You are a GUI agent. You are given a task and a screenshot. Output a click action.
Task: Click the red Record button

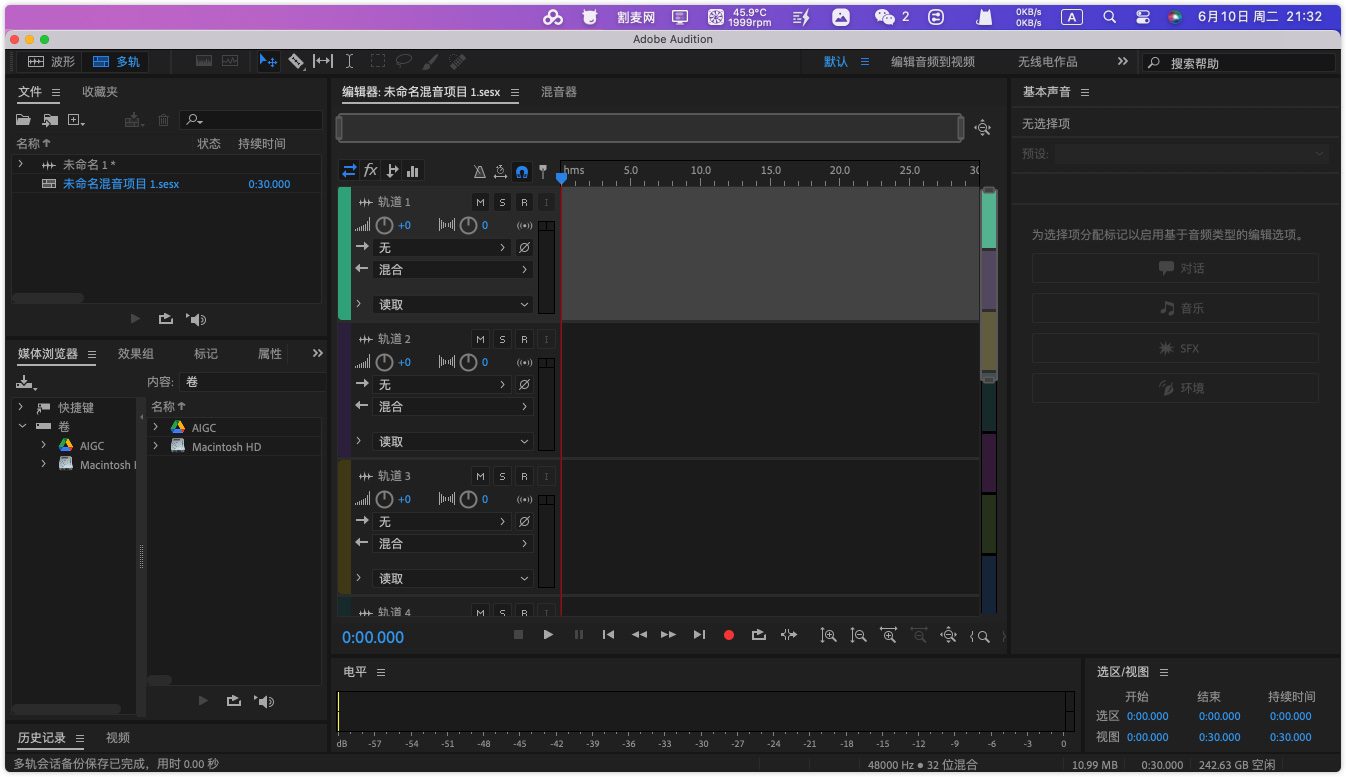point(729,635)
